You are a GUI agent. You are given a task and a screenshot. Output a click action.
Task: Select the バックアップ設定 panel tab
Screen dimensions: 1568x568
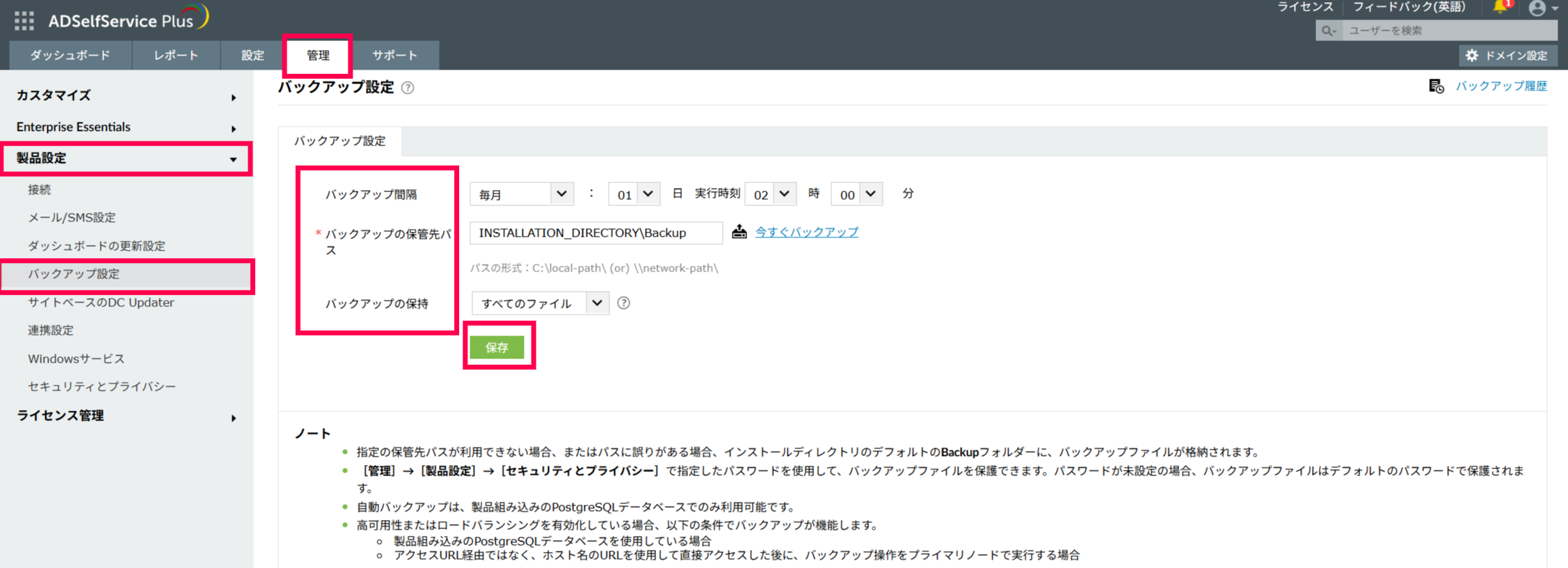(339, 141)
